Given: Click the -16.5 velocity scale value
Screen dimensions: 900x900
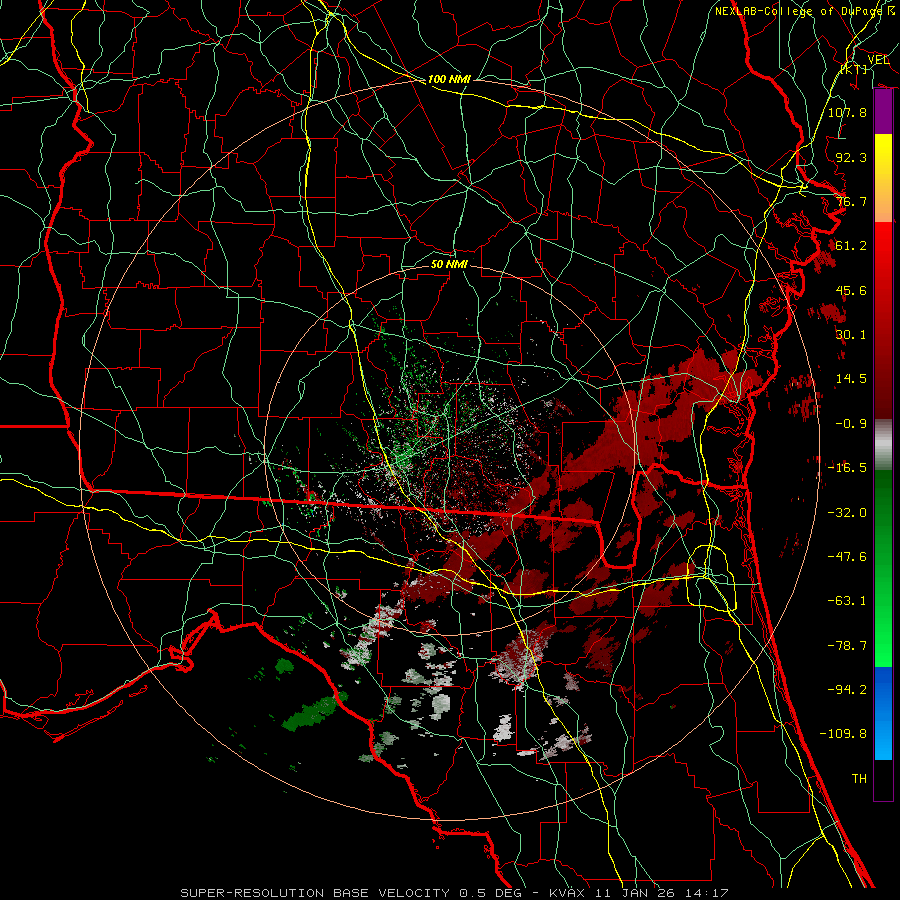Looking at the screenshot, I should pos(847,468).
